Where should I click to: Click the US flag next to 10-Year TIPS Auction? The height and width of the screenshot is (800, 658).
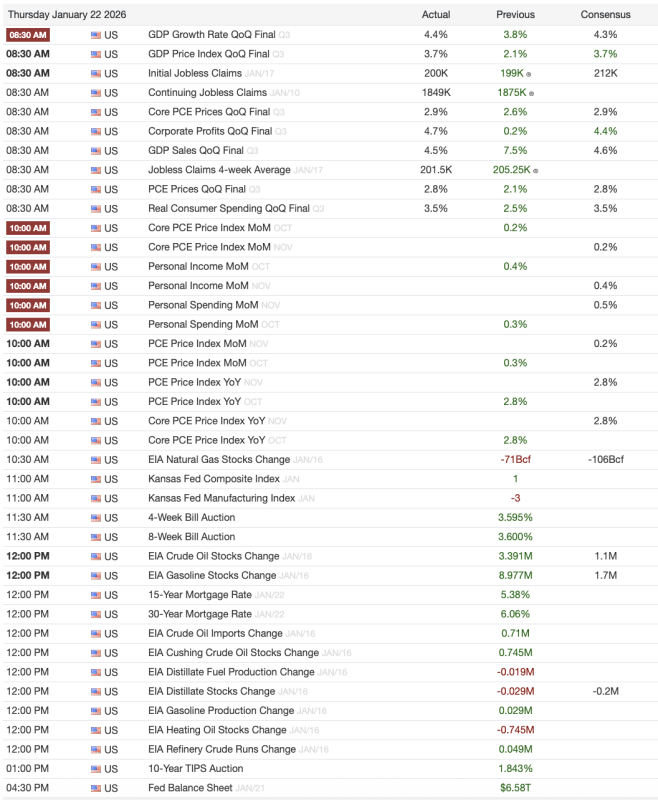[x=96, y=769]
